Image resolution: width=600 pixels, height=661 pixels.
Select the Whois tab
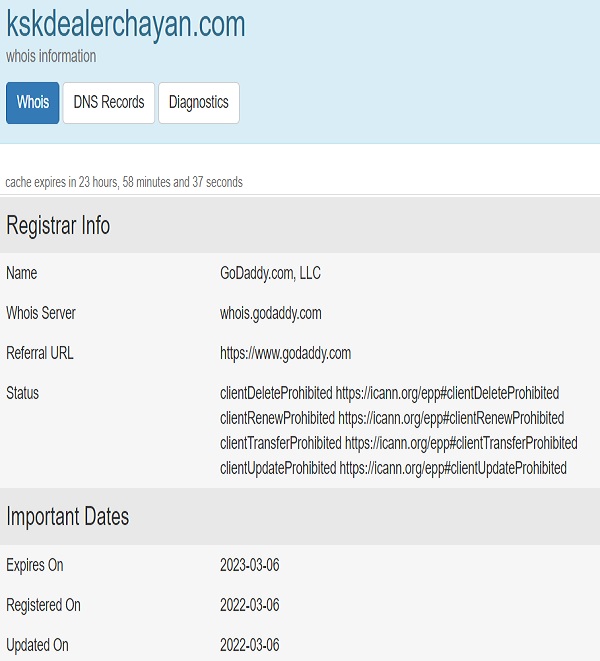click(33, 103)
